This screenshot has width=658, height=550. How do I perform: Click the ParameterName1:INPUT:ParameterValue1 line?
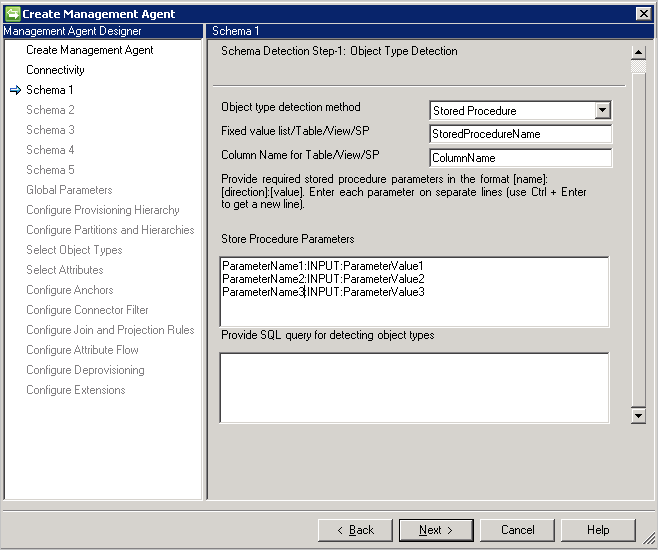(x=323, y=266)
